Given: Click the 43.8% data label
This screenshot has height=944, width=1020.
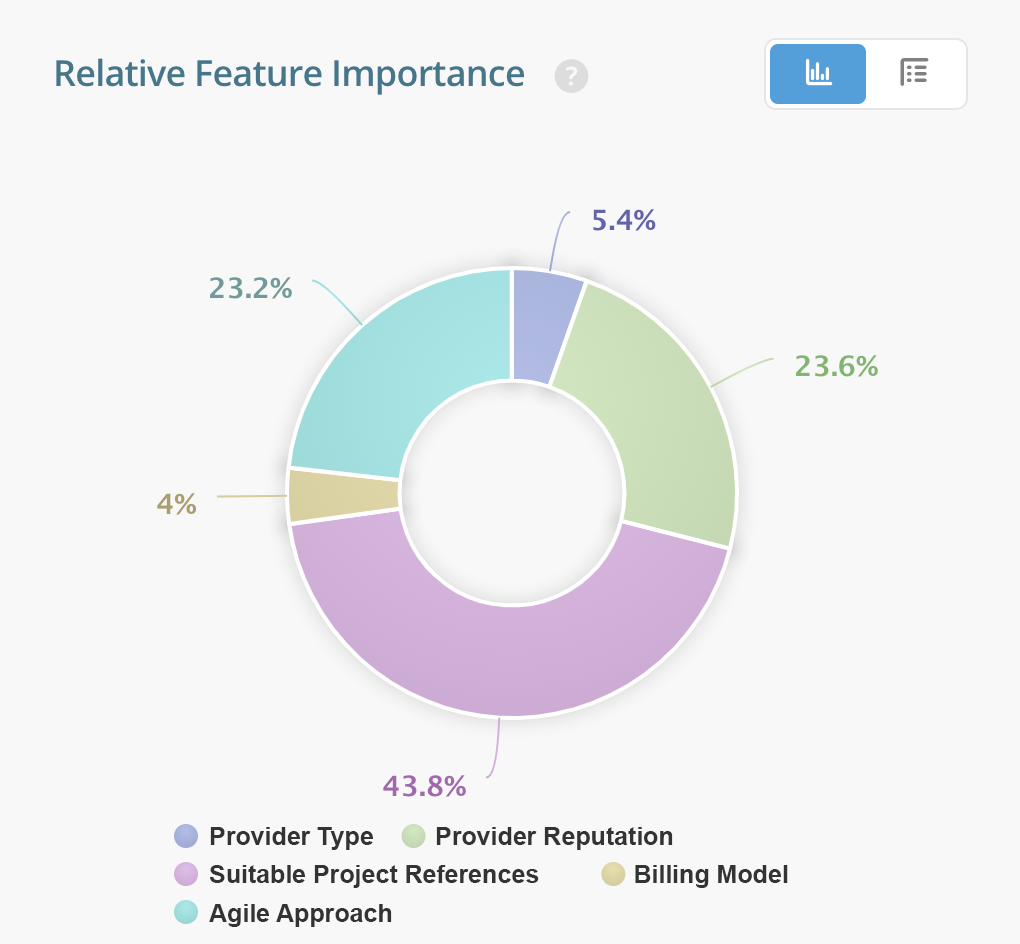Looking at the screenshot, I should pos(424,786).
